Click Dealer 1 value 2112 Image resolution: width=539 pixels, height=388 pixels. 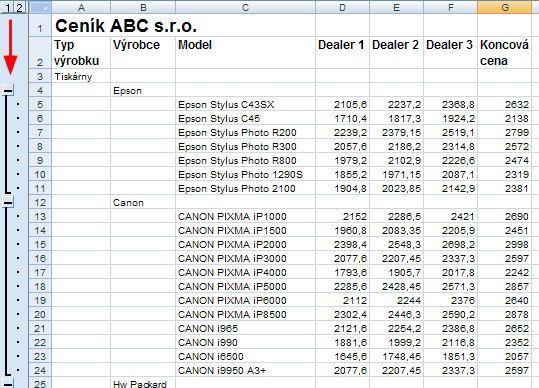[x=342, y=300]
